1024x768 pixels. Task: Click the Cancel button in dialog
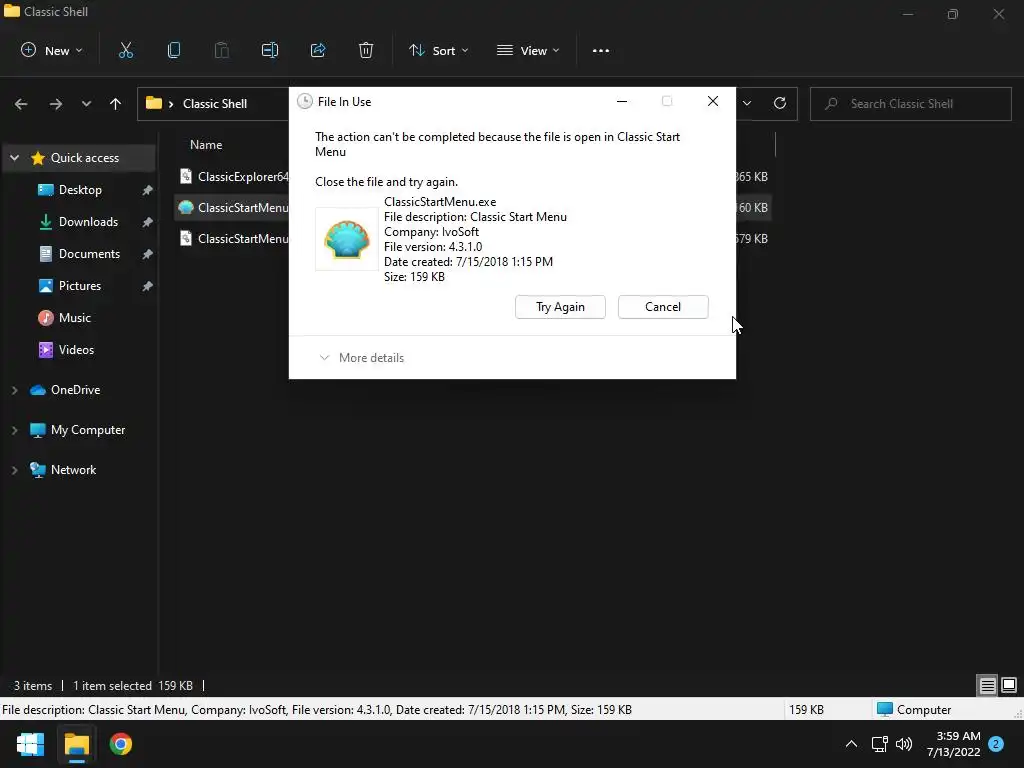point(663,307)
